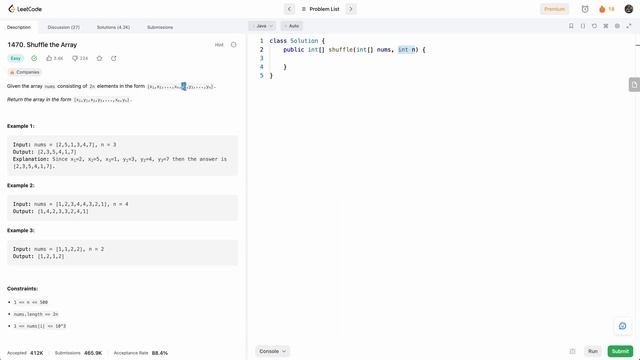The height and width of the screenshot is (360, 640).
Task: Expand the Companies tag
Action: tap(24, 72)
